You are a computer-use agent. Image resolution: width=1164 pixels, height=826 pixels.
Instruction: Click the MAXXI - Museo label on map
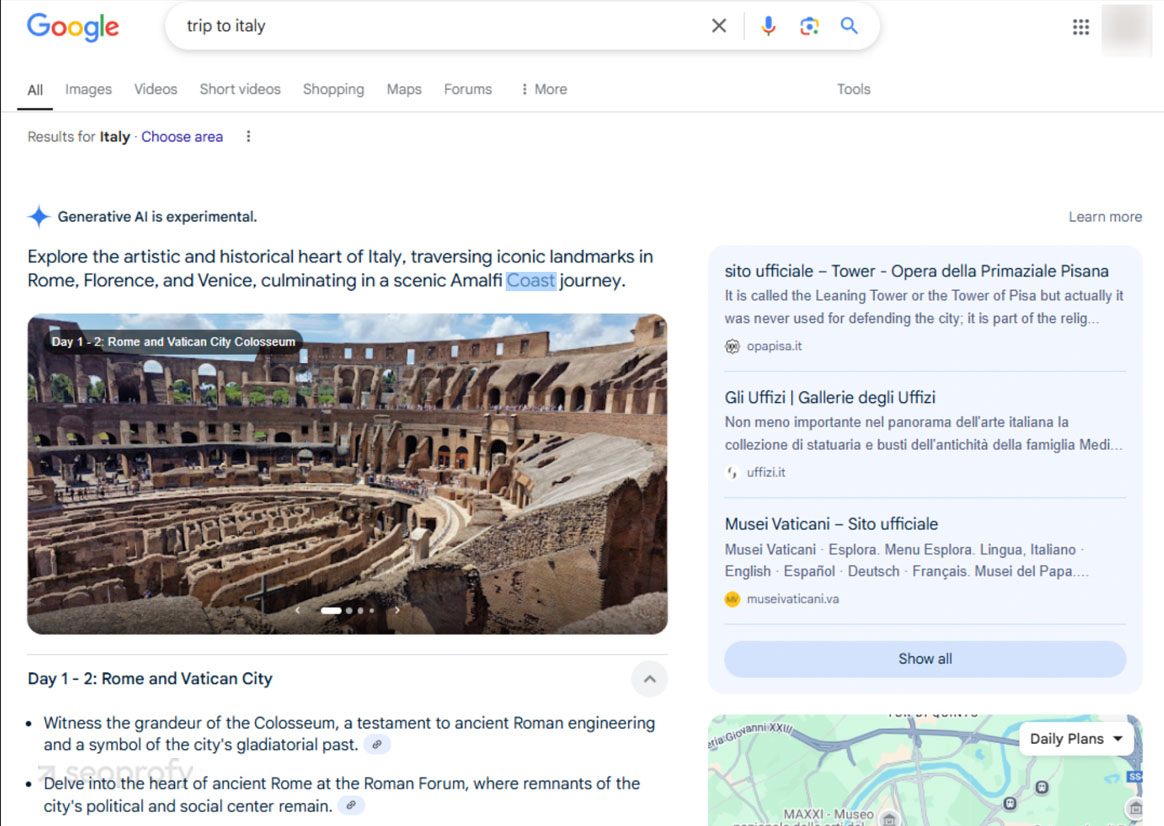click(828, 814)
